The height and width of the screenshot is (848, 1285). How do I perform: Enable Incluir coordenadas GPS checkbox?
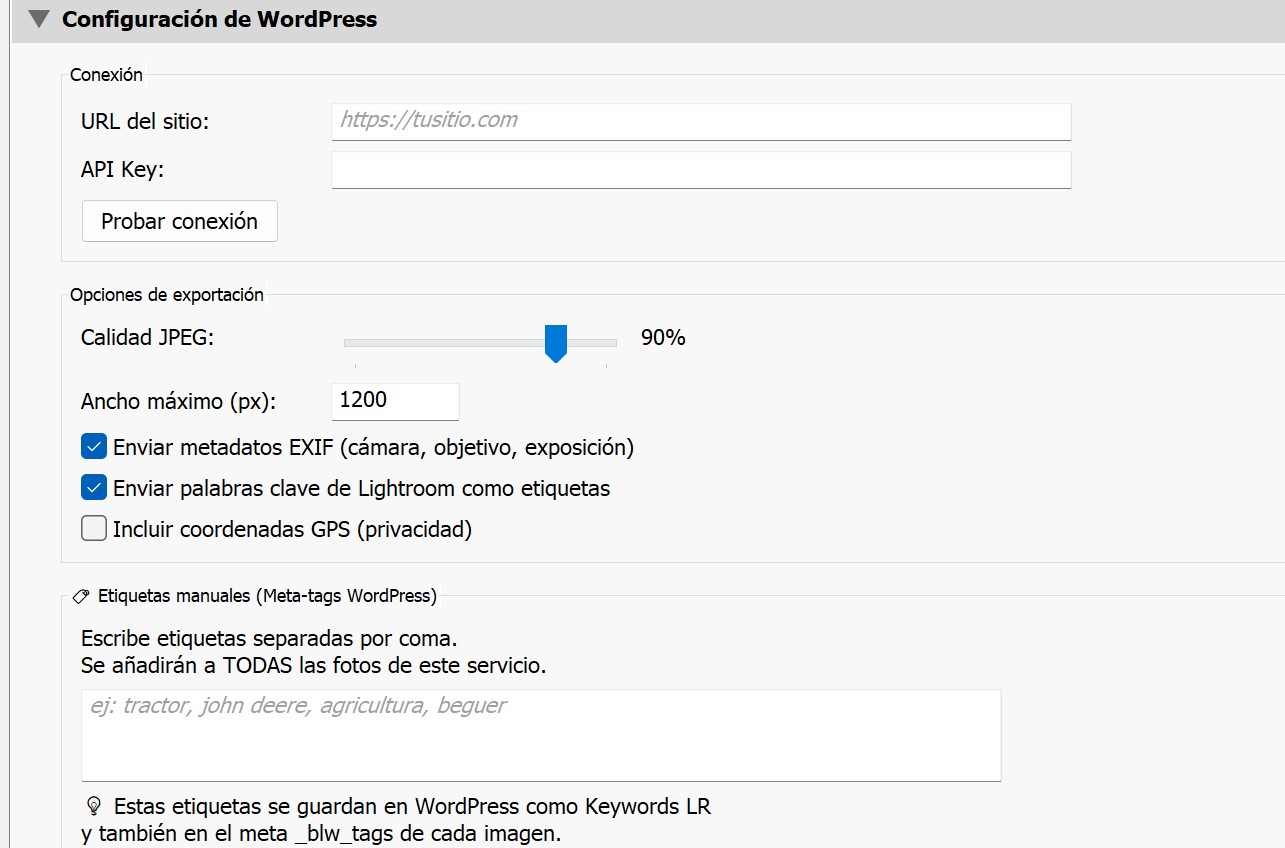pyautogui.click(x=94, y=528)
